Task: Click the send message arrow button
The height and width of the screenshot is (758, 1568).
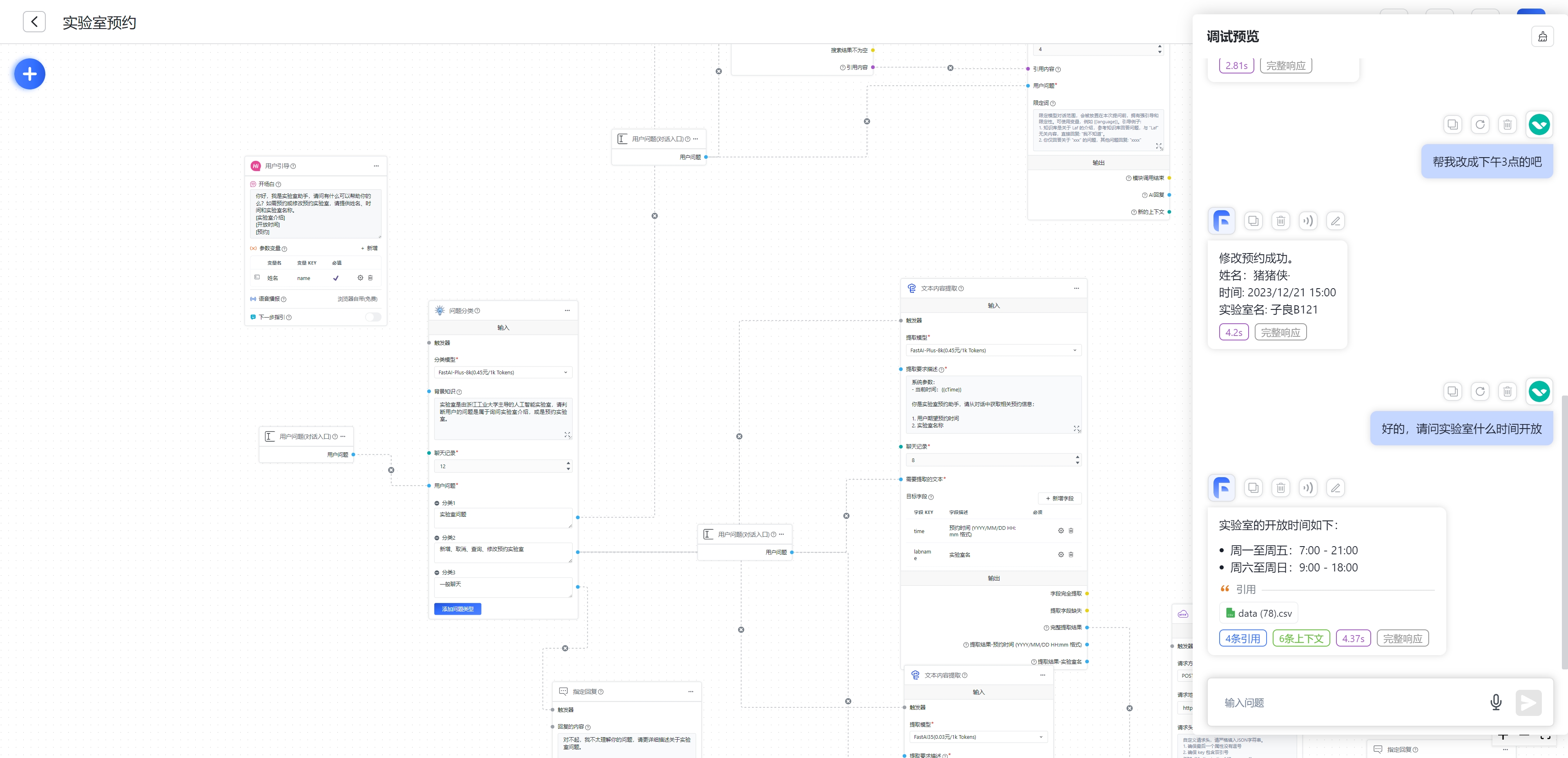Action: (x=1528, y=702)
